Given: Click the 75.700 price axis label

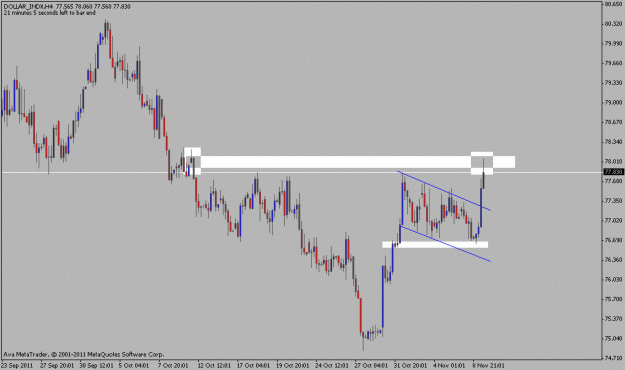Looking at the screenshot, I should pos(614,299).
